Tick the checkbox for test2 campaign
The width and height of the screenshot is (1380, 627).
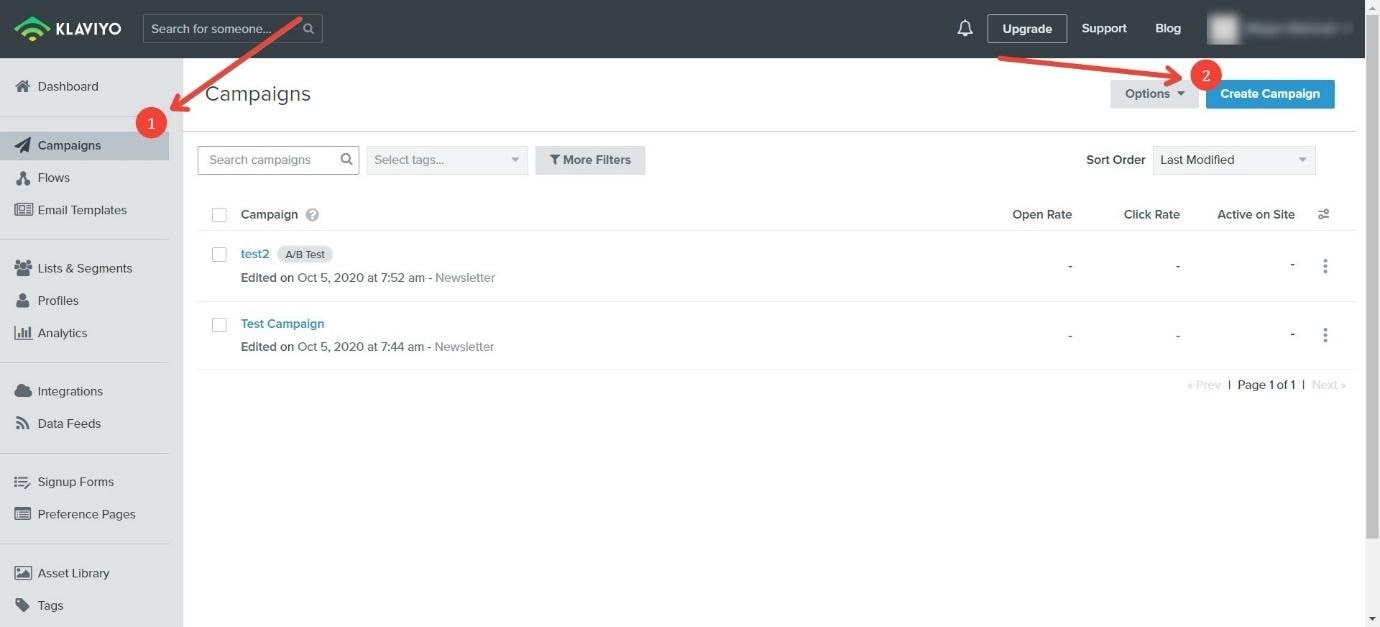point(219,254)
